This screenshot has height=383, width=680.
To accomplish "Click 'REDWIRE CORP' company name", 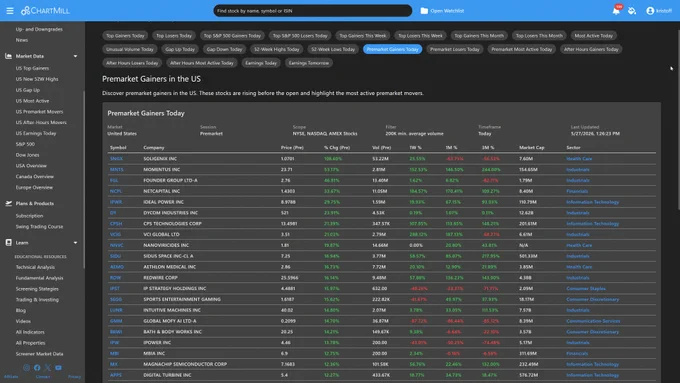I will pyautogui.click(x=160, y=278).
